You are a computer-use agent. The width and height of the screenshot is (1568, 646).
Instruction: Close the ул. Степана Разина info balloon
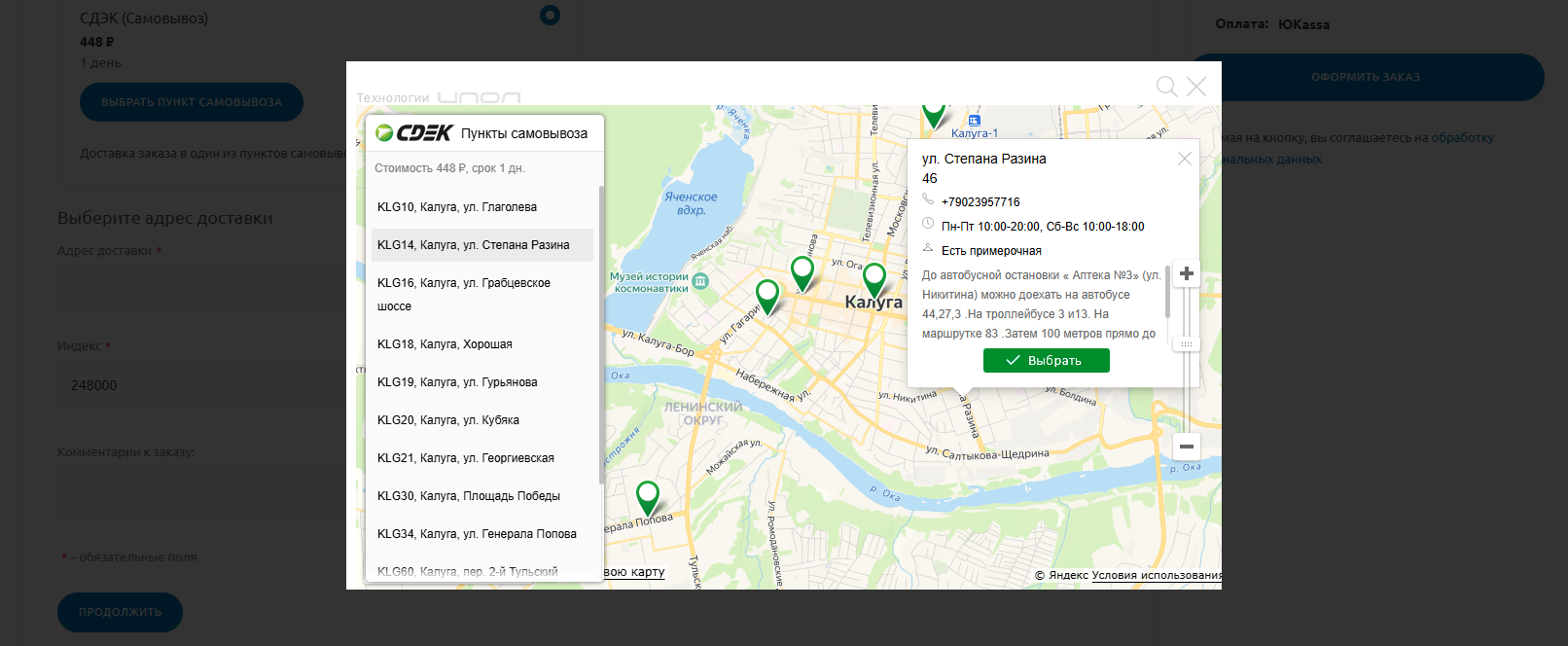(x=1184, y=159)
